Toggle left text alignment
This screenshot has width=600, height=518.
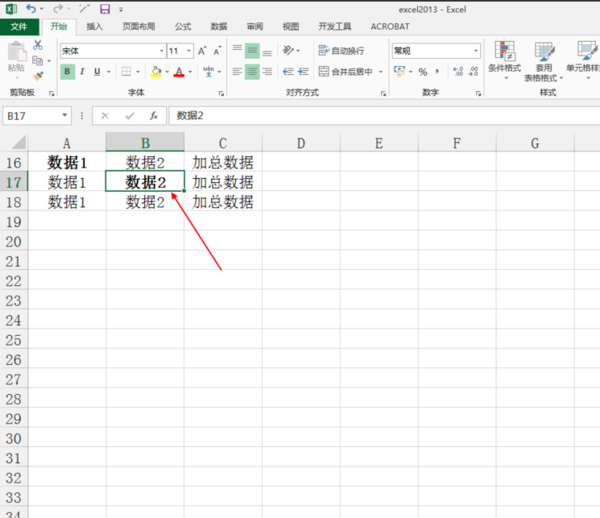(237, 72)
